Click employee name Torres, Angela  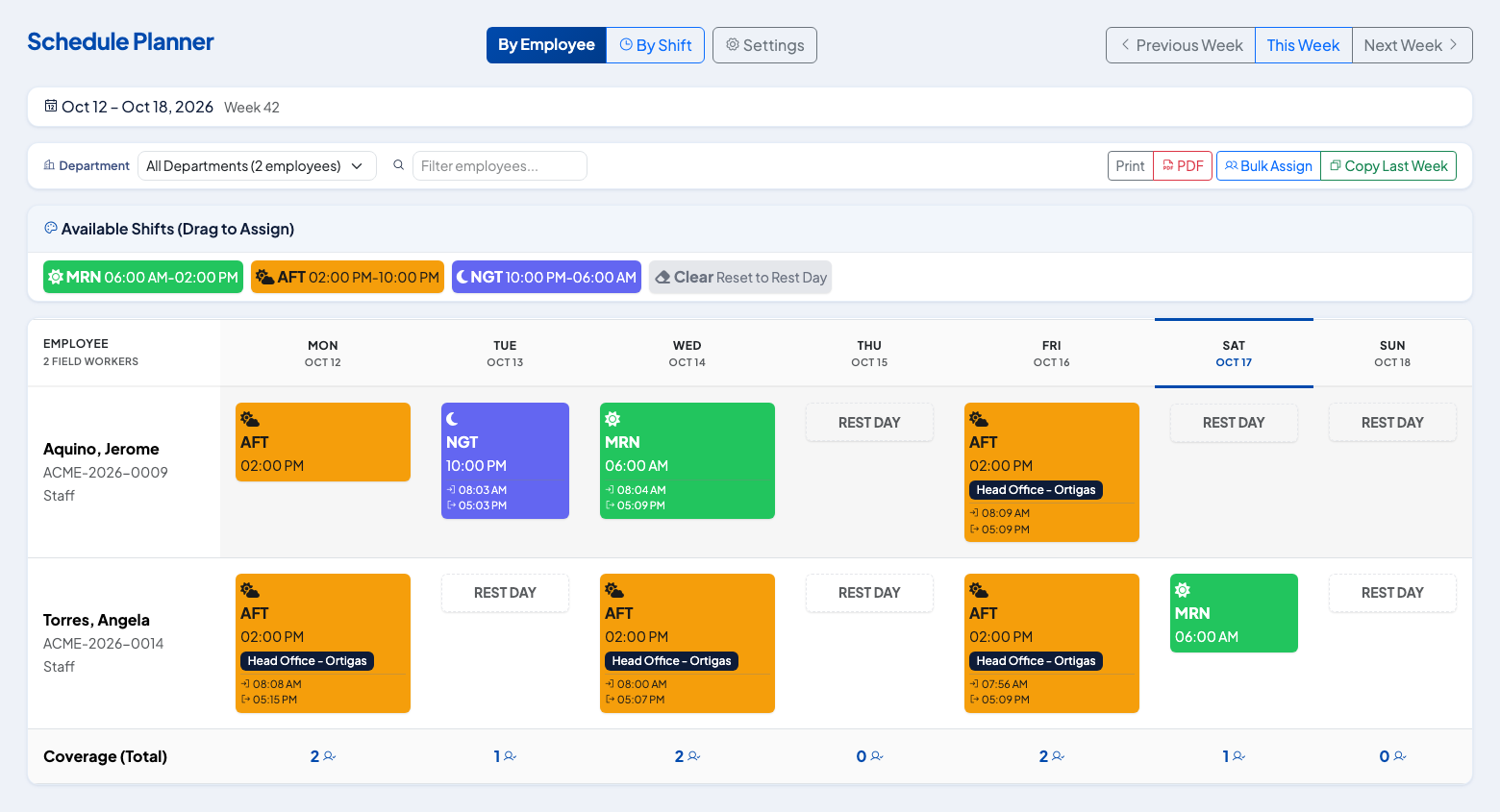pyautogui.click(x=96, y=620)
